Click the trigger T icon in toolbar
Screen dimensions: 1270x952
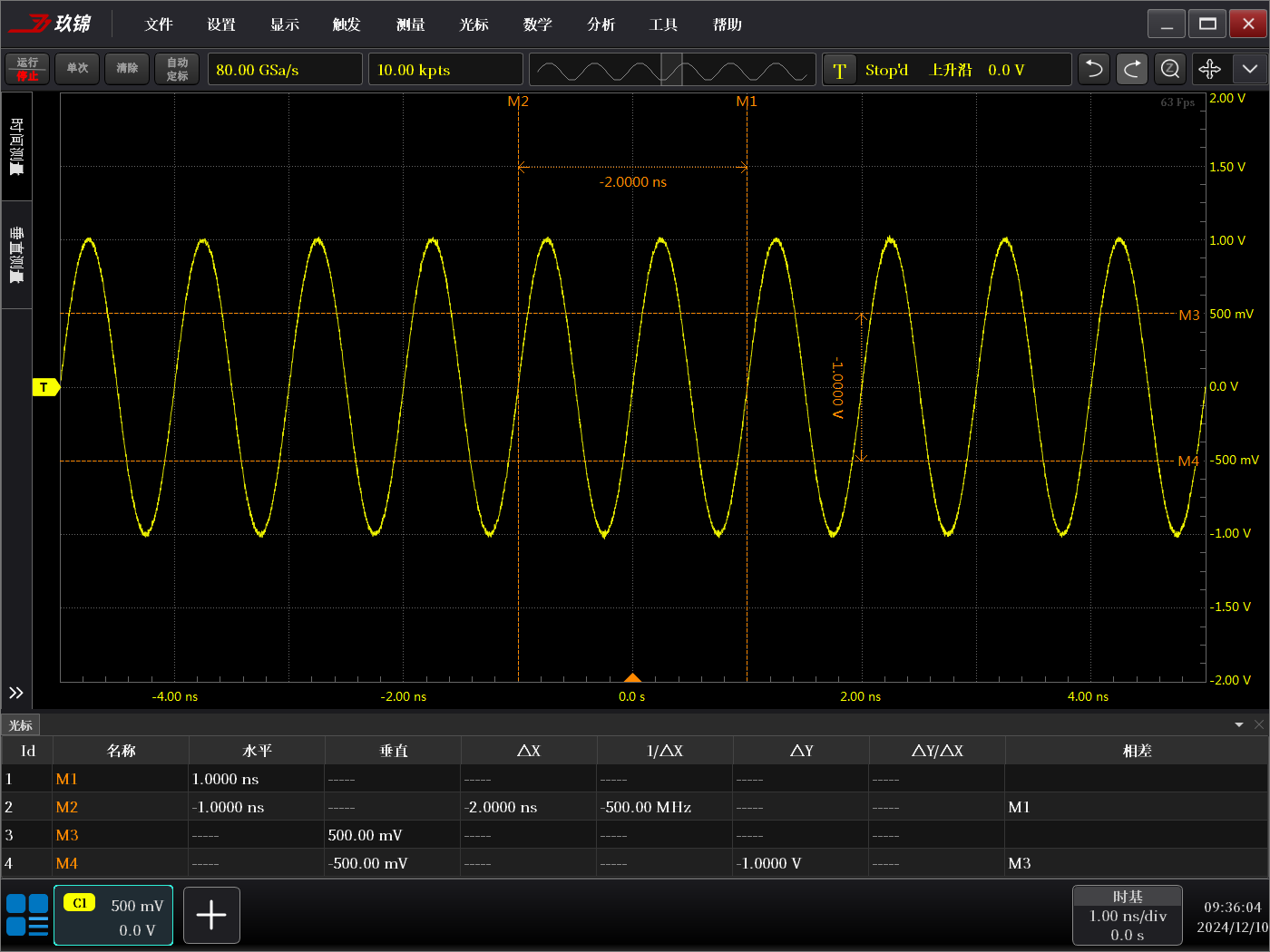pos(839,70)
